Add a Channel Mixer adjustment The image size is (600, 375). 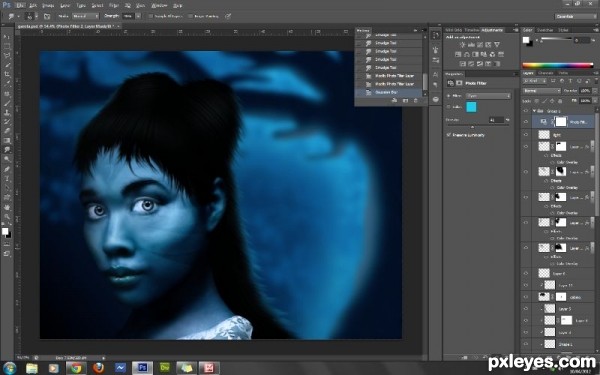[492, 54]
